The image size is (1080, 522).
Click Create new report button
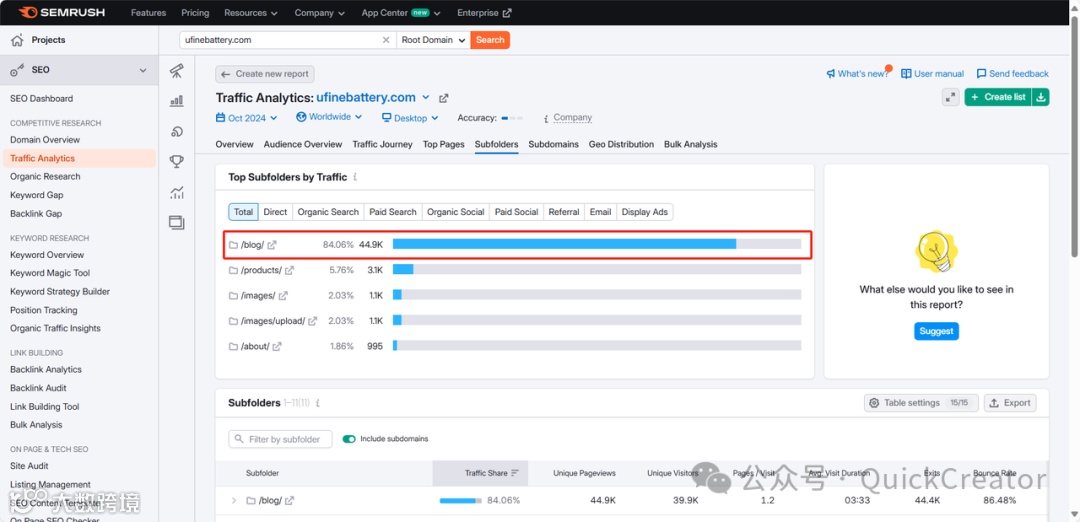point(265,74)
